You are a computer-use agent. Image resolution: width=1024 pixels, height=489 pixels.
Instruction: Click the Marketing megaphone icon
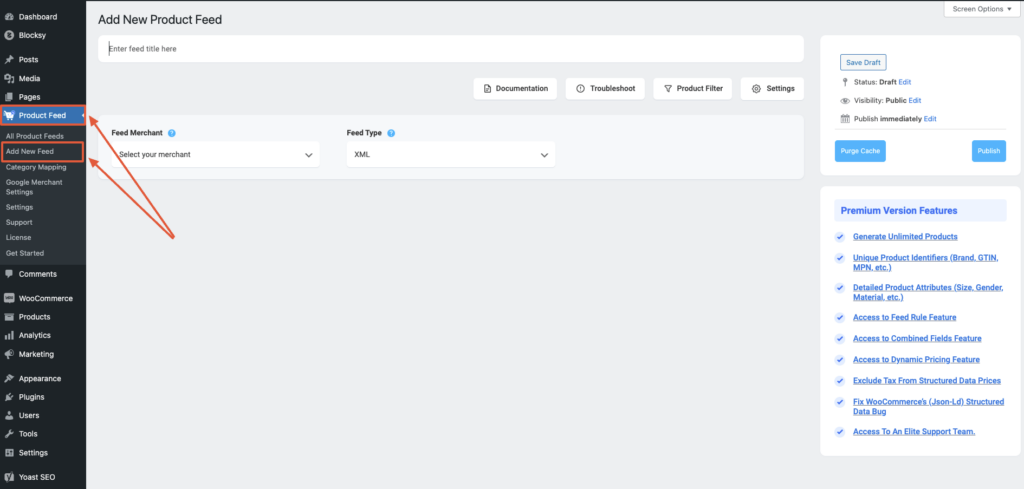(9, 355)
